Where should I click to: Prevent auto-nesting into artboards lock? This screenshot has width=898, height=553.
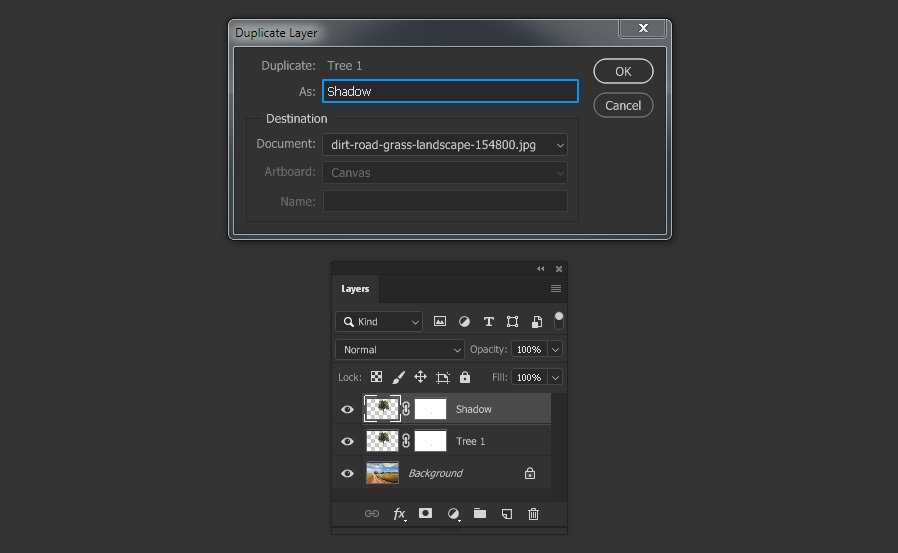tap(443, 377)
